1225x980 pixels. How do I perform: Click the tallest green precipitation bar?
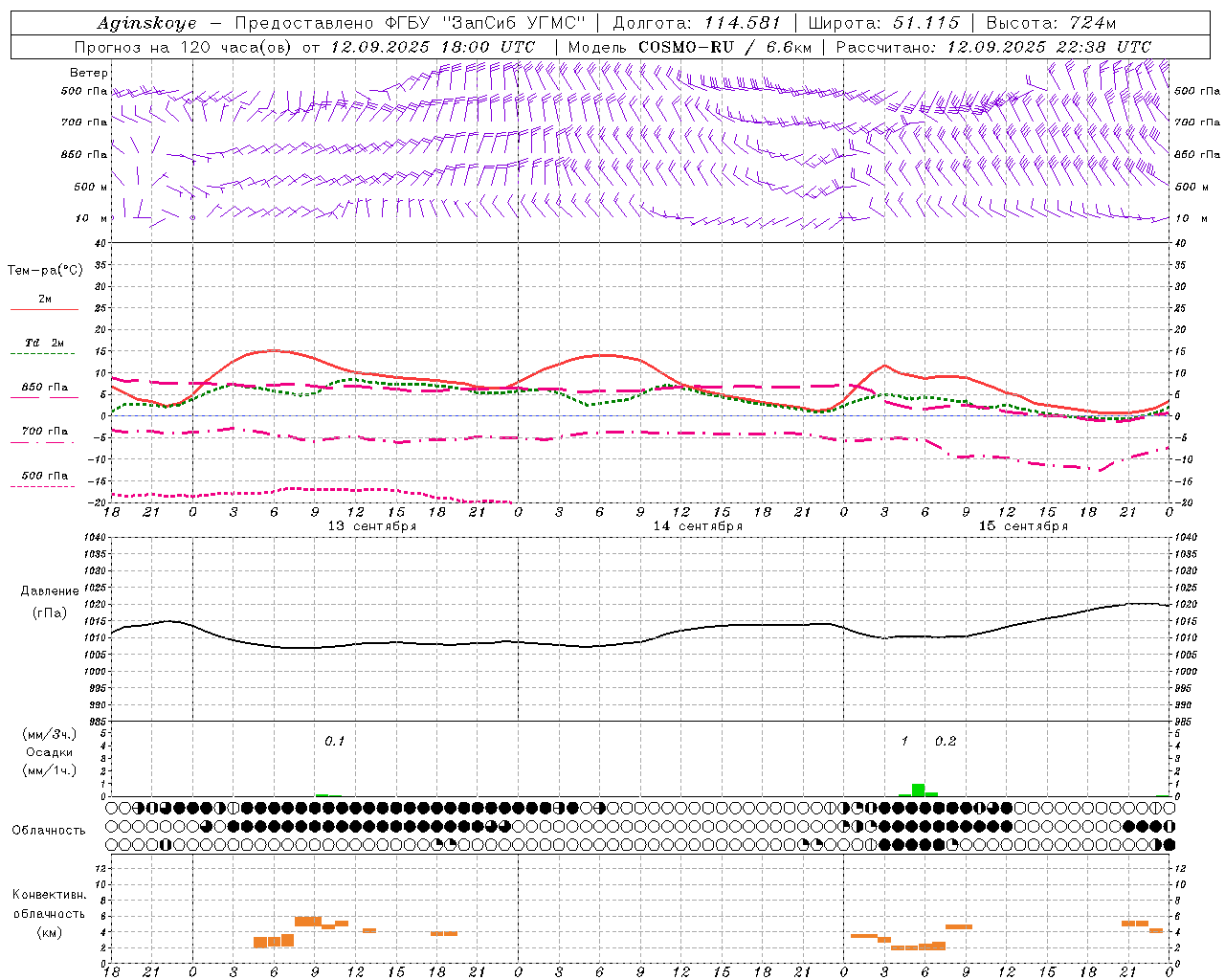tap(918, 791)
